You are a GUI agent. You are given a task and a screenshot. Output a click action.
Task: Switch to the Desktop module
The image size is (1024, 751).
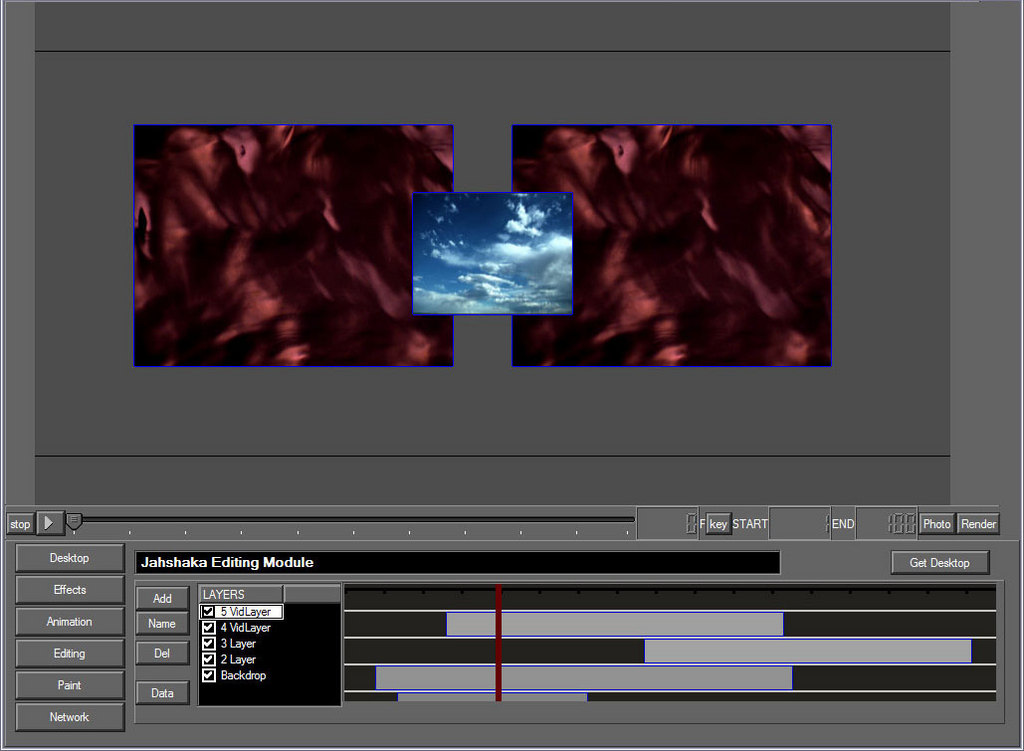[70, 558]
